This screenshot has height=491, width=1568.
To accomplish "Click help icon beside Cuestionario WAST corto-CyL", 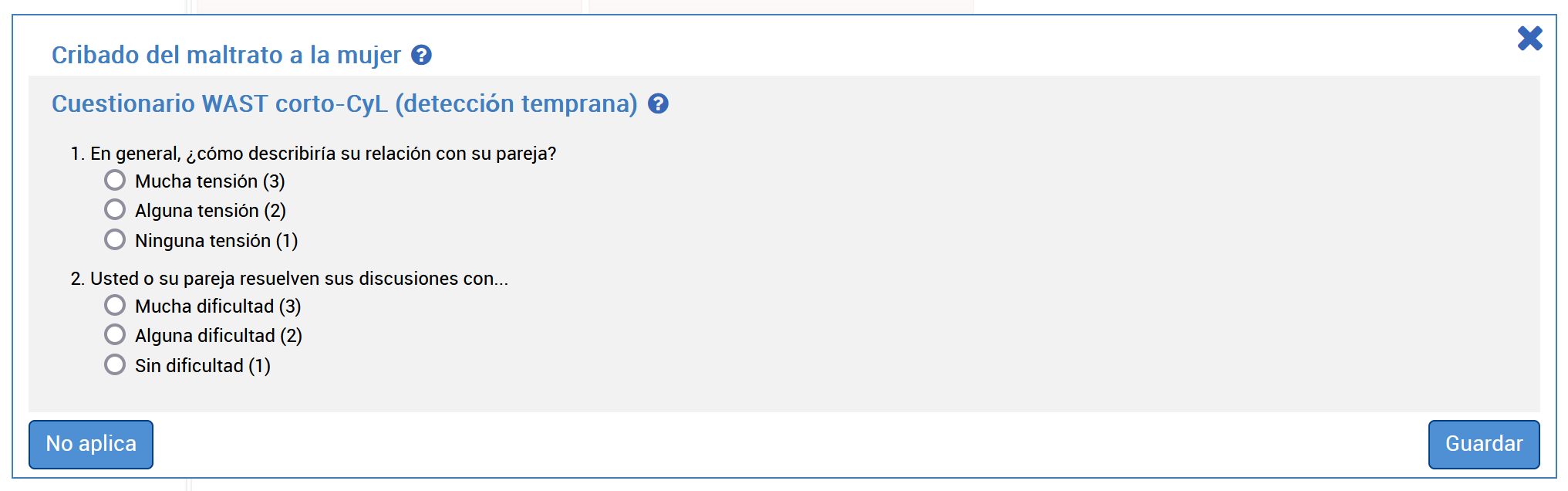I will (x=658, y=103).
